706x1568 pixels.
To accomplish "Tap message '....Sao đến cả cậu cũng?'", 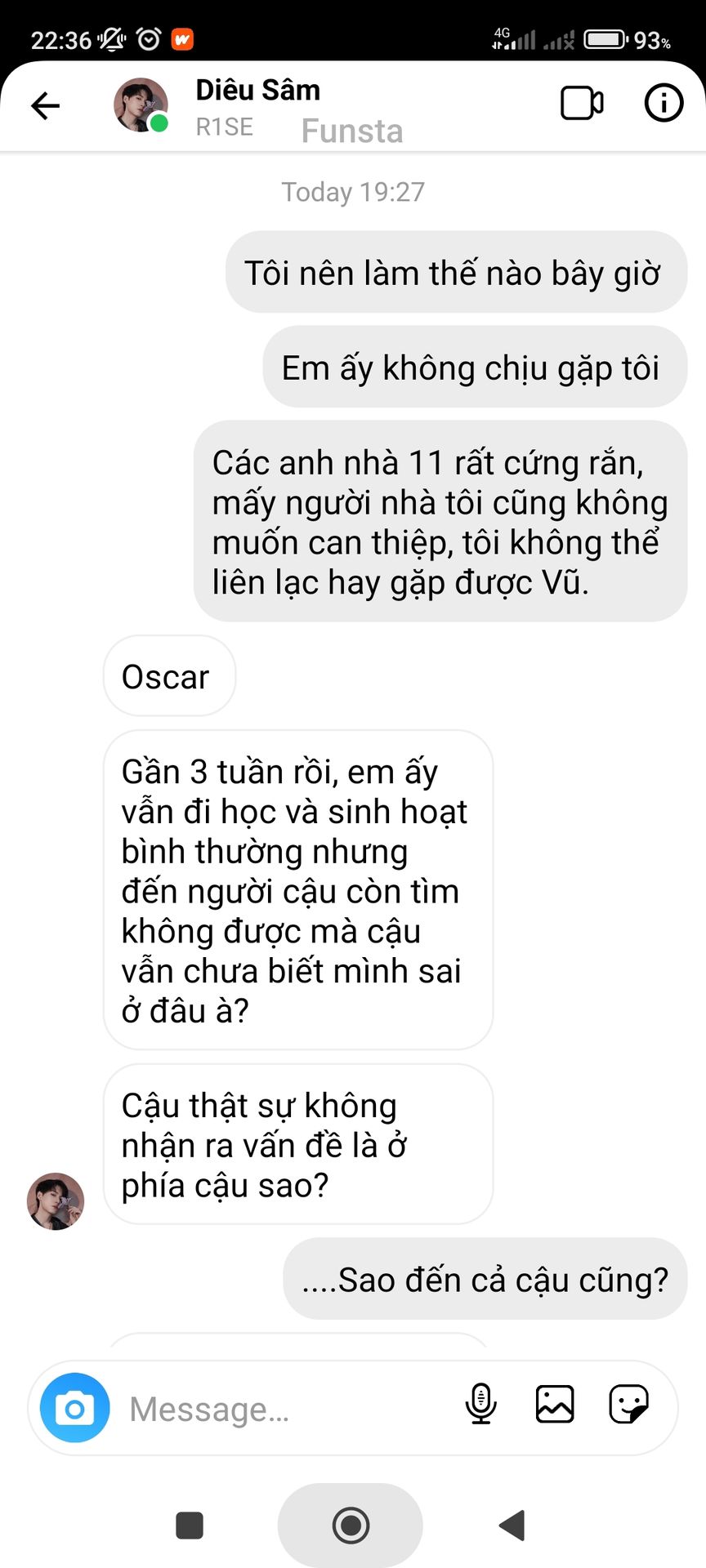I will 485,1279.
